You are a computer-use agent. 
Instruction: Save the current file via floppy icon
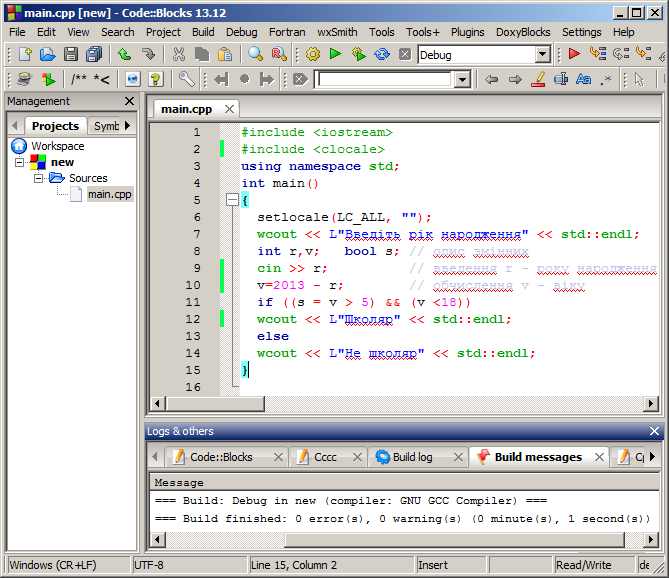pyautogui.click(x=71, y=55)
